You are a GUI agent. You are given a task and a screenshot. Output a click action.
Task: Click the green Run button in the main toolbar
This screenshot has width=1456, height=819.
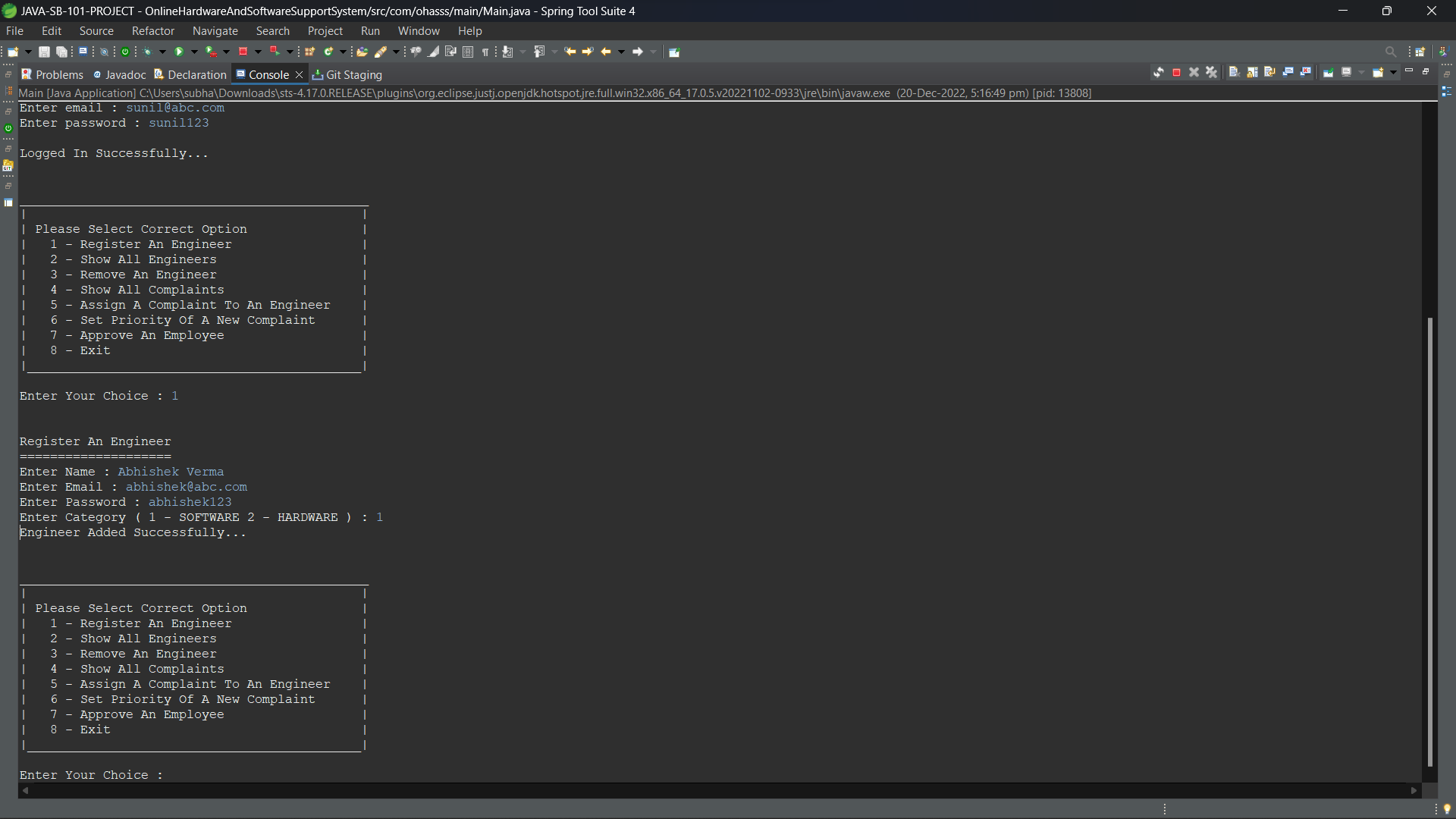[x=179, y=52]
